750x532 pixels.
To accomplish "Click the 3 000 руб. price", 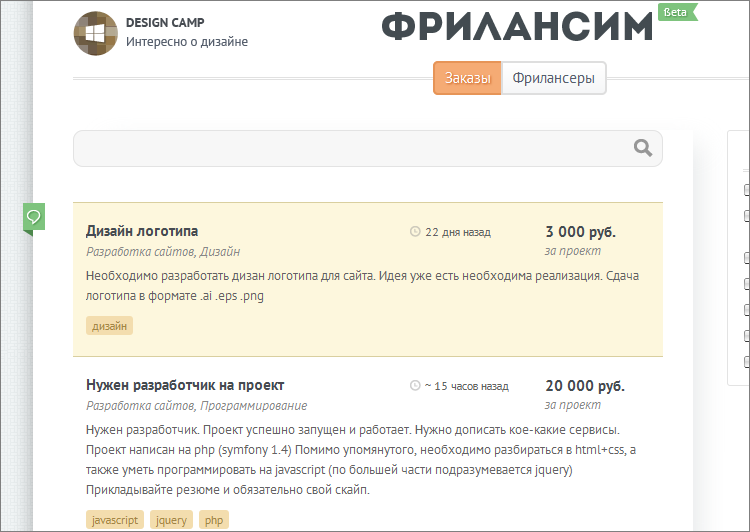I will (580, 232).
